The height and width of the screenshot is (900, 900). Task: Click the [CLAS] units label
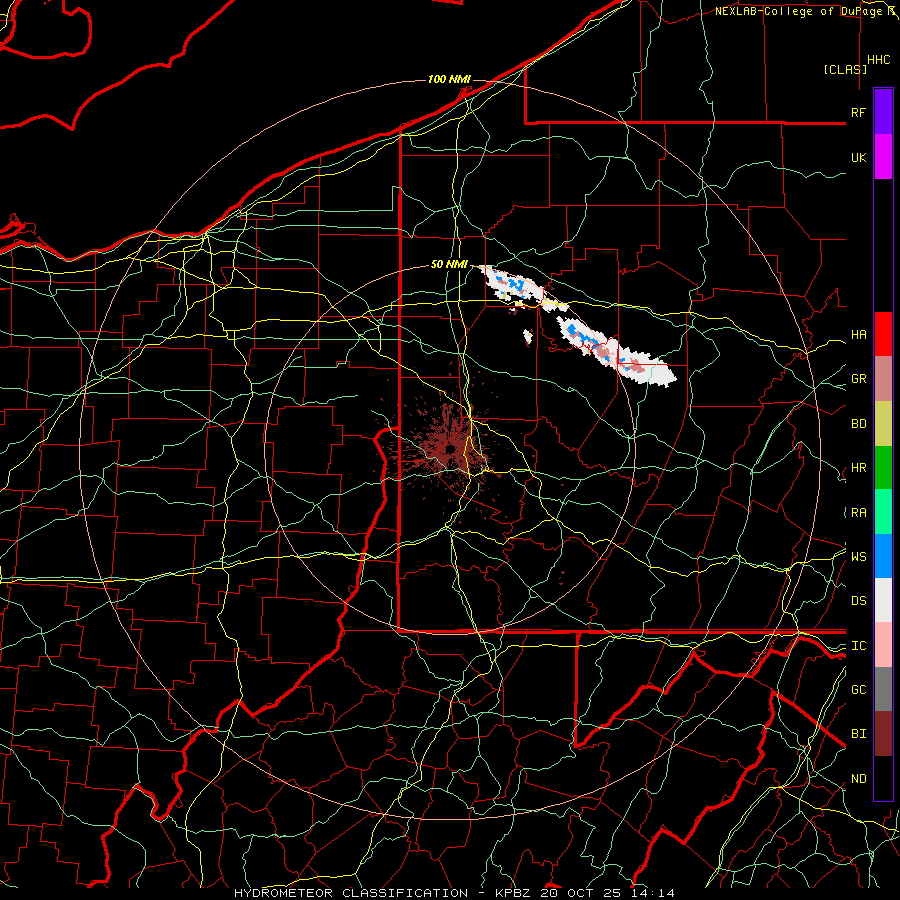point(845,69)
